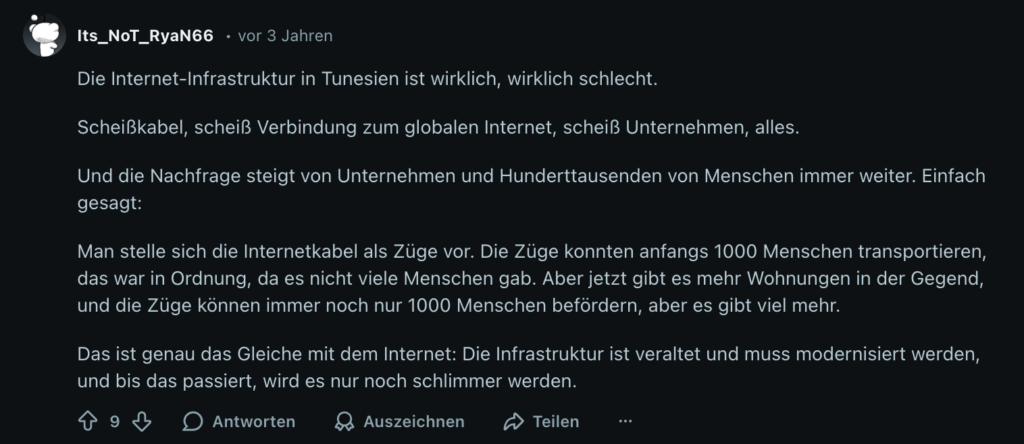This screenshot has width=1024, height=444.
Task: Upvote the comment by Its_NoT_RyaN66
Action: [87, 421]
